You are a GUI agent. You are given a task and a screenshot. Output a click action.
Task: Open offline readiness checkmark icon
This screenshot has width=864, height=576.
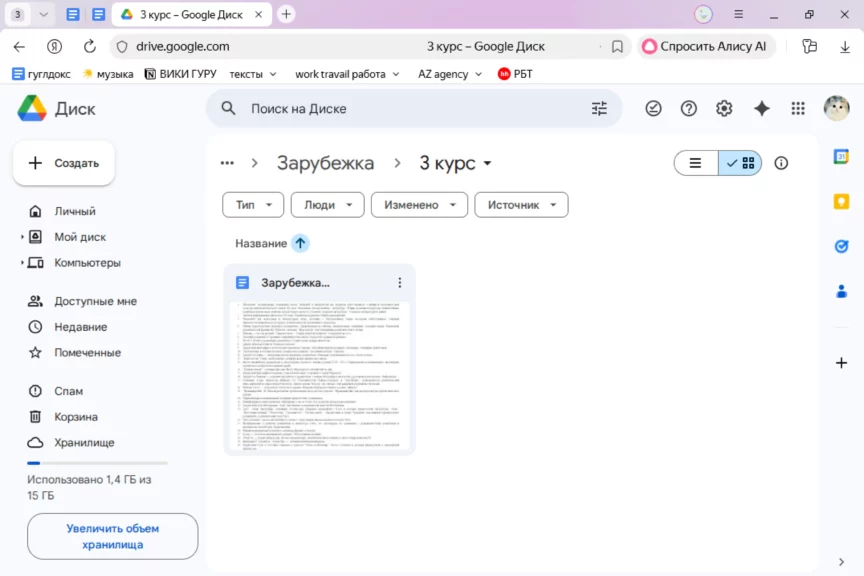coord(653,109)
